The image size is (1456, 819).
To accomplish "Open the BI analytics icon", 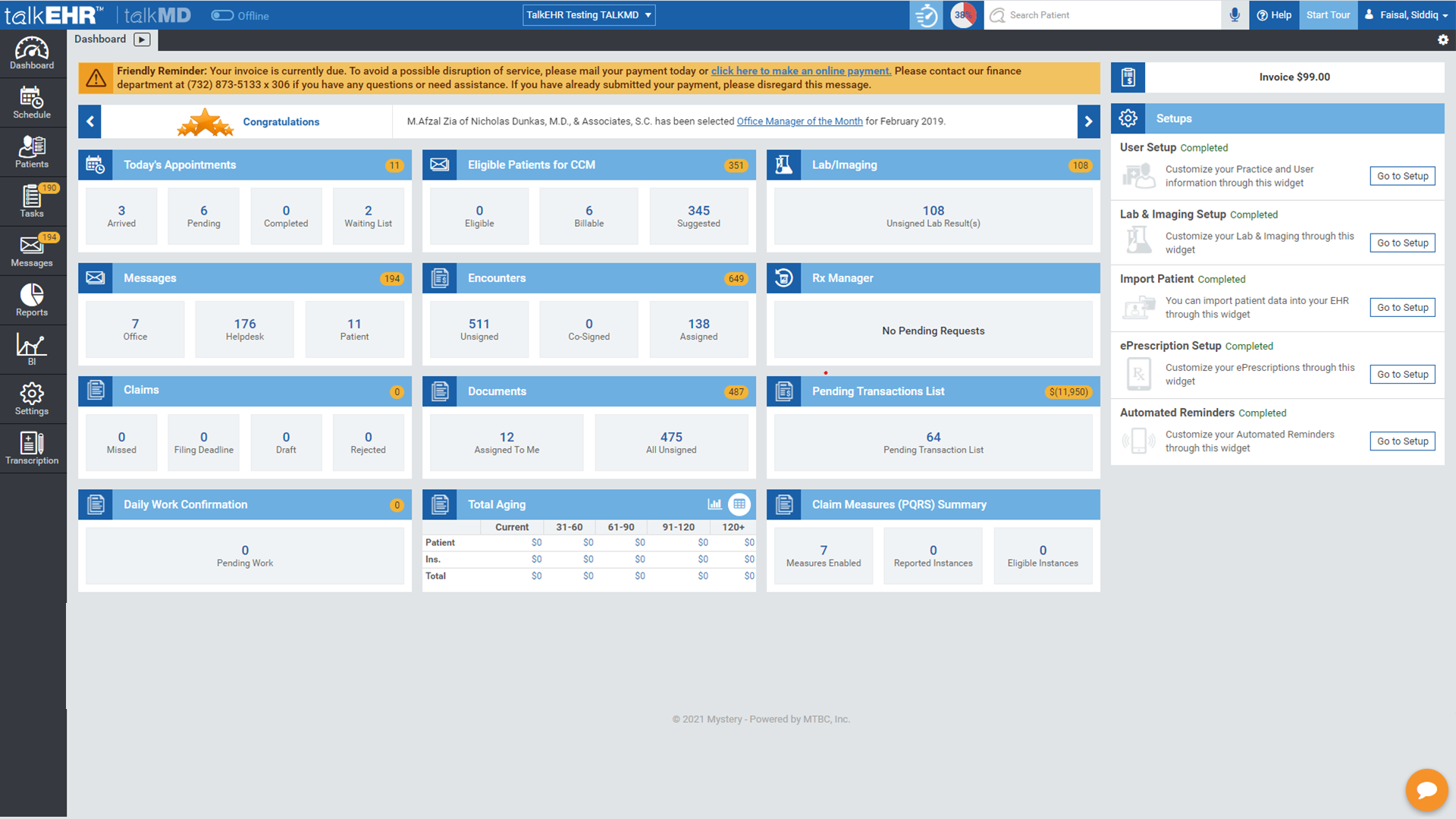I will 32,350.
